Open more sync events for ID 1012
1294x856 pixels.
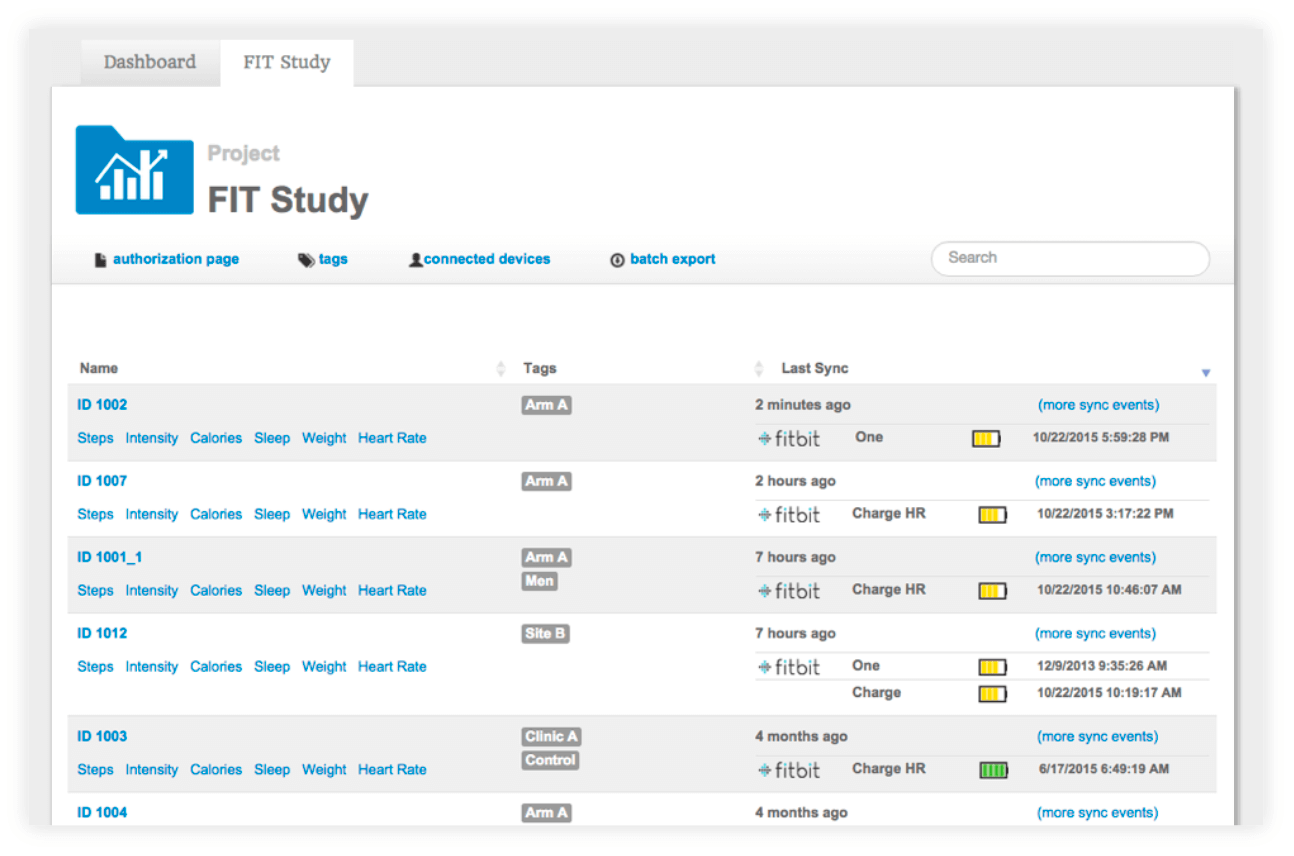[x=1097, y=633]
